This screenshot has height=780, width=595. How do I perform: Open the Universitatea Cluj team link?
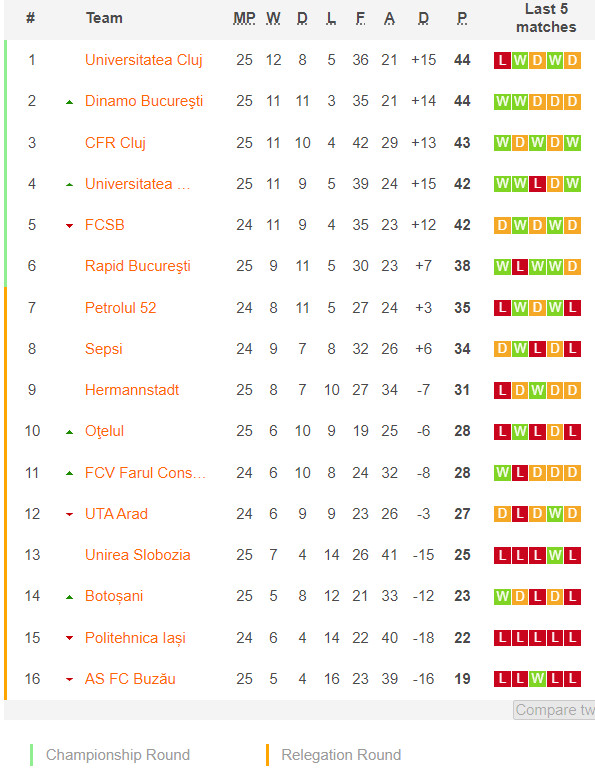click(144, 60)
